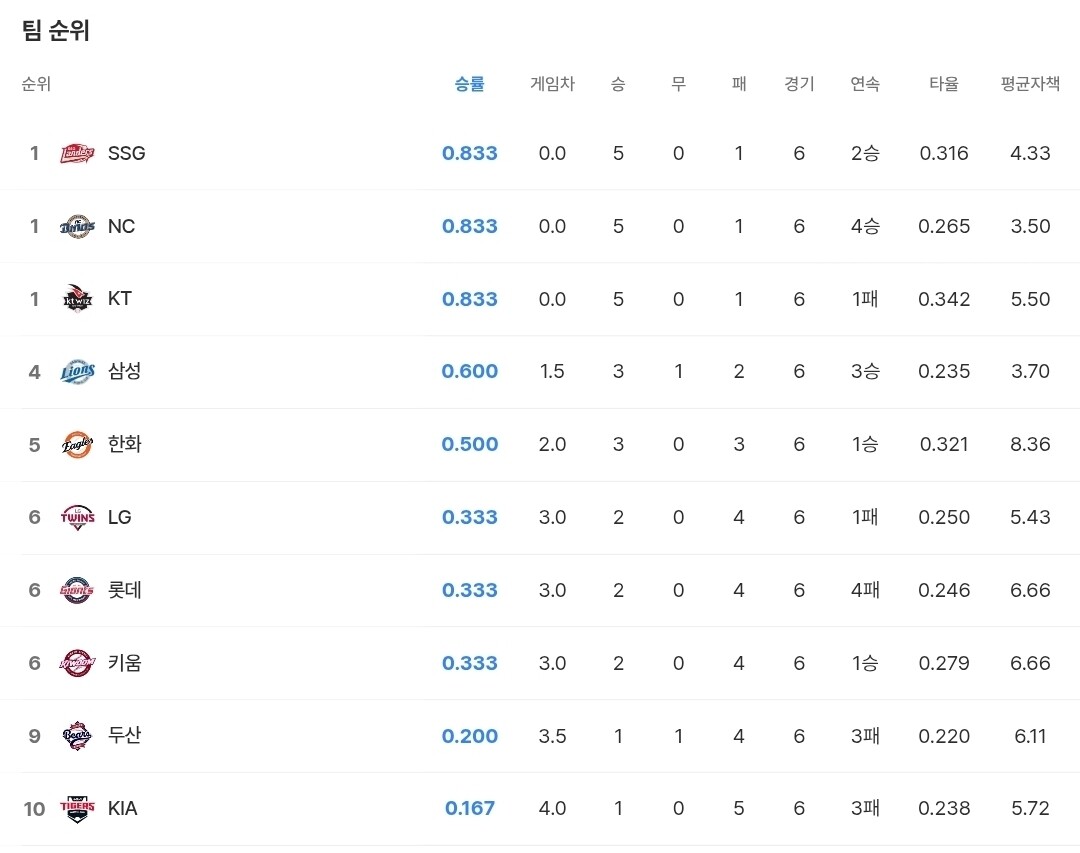The image size is (1080, 853).
Task: Open the 한화 team name link
Action: [125, 444]
